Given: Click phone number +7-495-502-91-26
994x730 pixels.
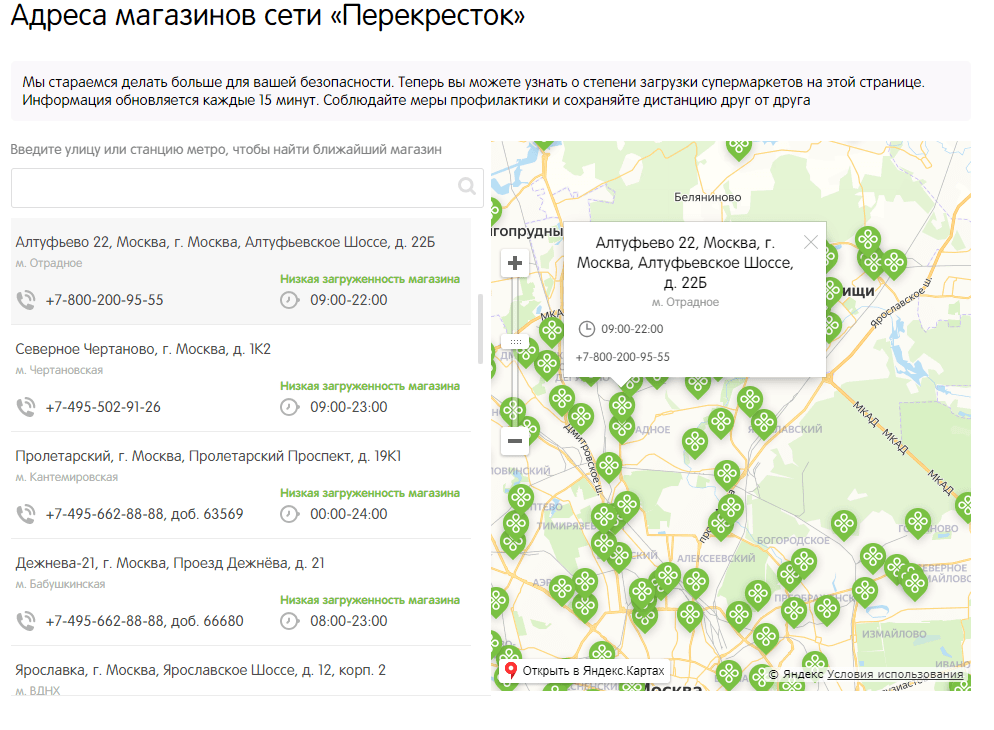Looking at the screenshot, I should coord(103,407).
